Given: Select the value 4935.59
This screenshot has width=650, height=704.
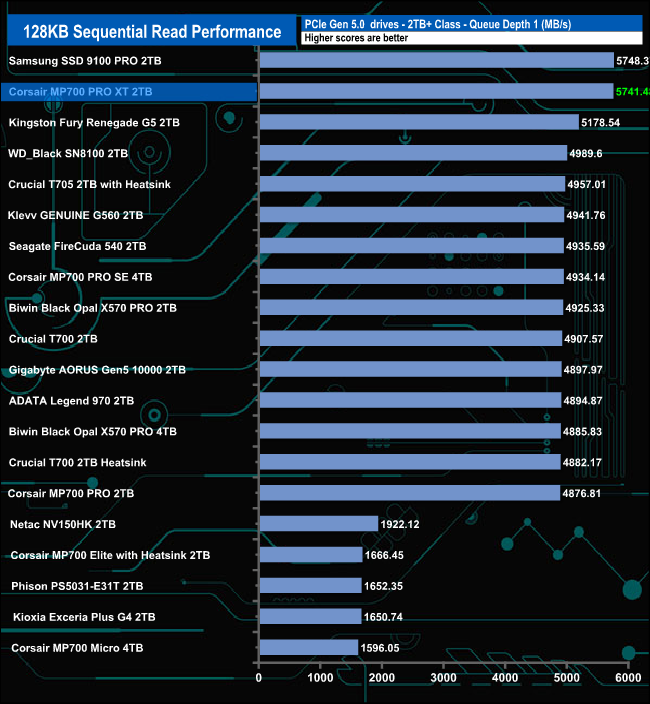Looking at the screenshot, I should [585, 247].
